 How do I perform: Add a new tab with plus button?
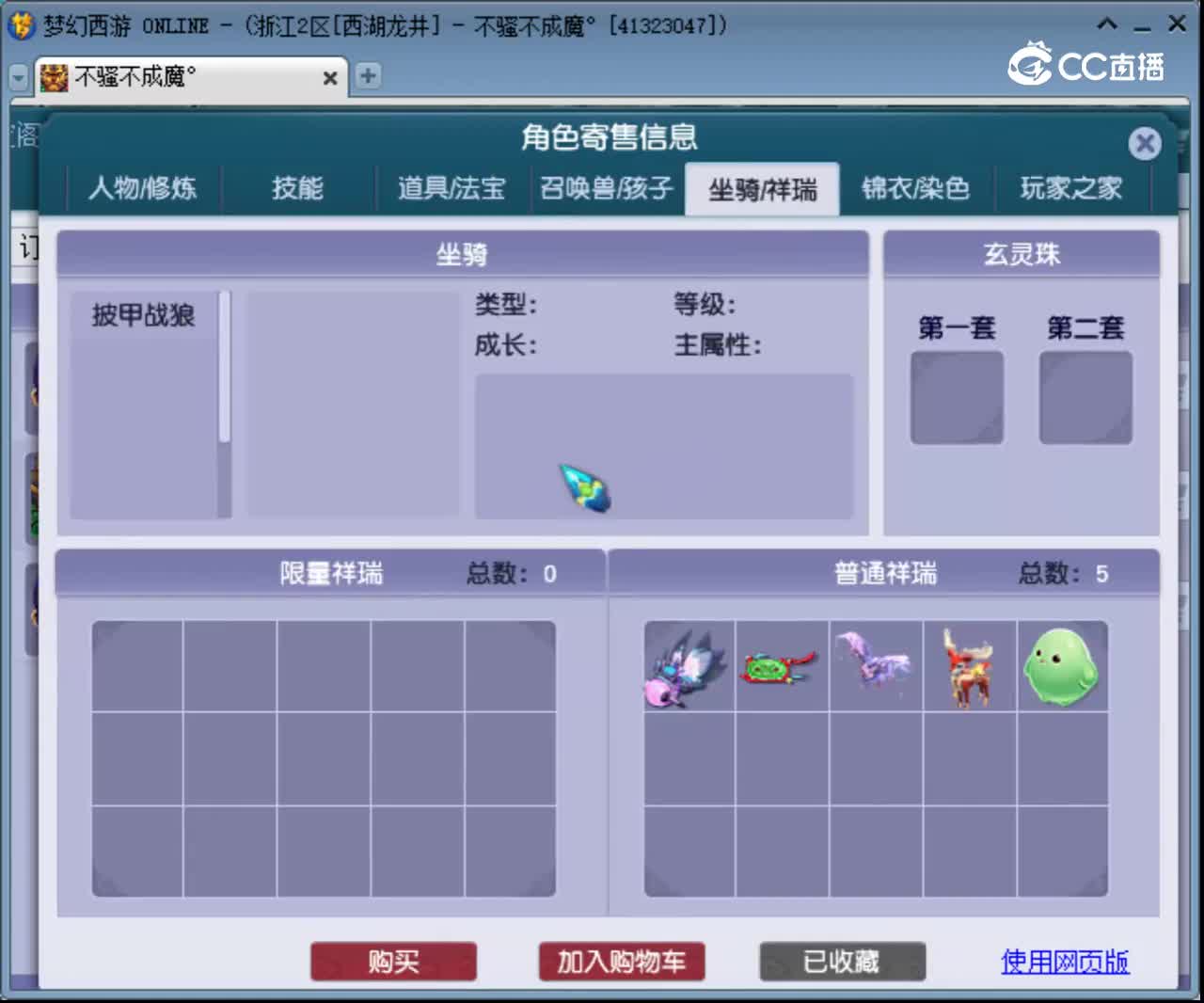point(368,76)
